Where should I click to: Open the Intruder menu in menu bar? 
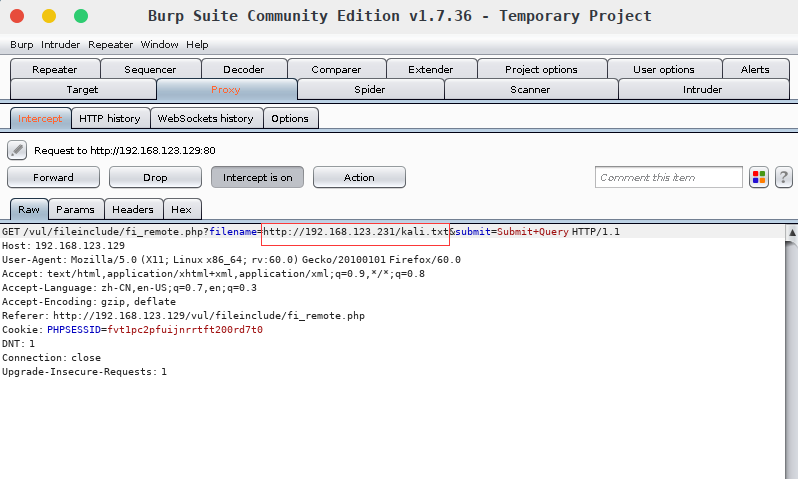point(61,45)
